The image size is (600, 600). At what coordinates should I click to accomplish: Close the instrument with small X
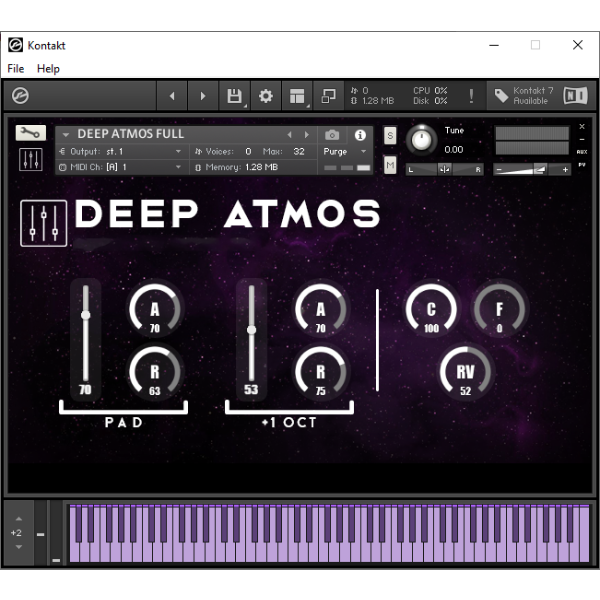(x=582, y=127)
